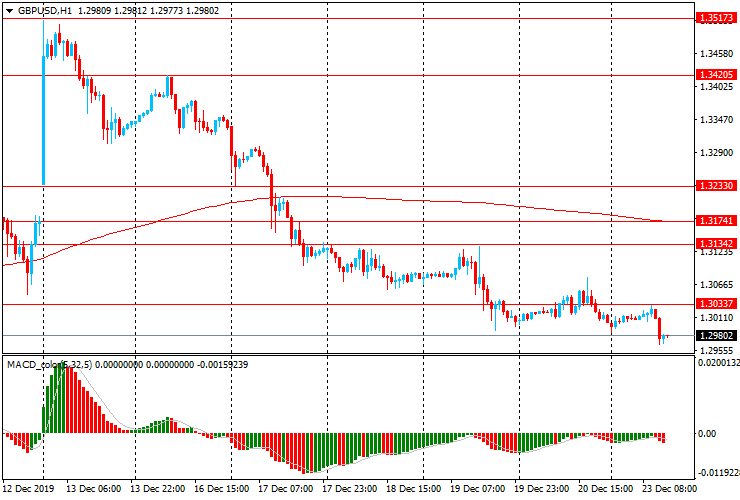Click the 1.31741 red price level label
The height and width of the screenshot is (500, 740).
(716, 220)
